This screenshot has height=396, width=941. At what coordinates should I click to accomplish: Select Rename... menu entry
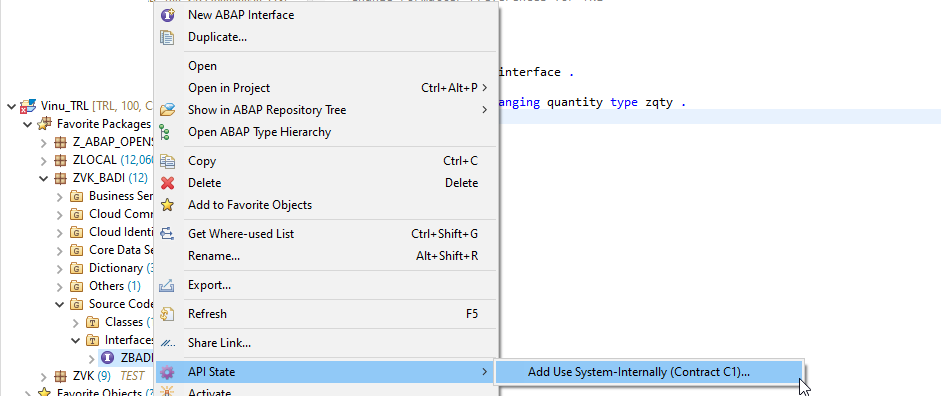click(326, 256)
